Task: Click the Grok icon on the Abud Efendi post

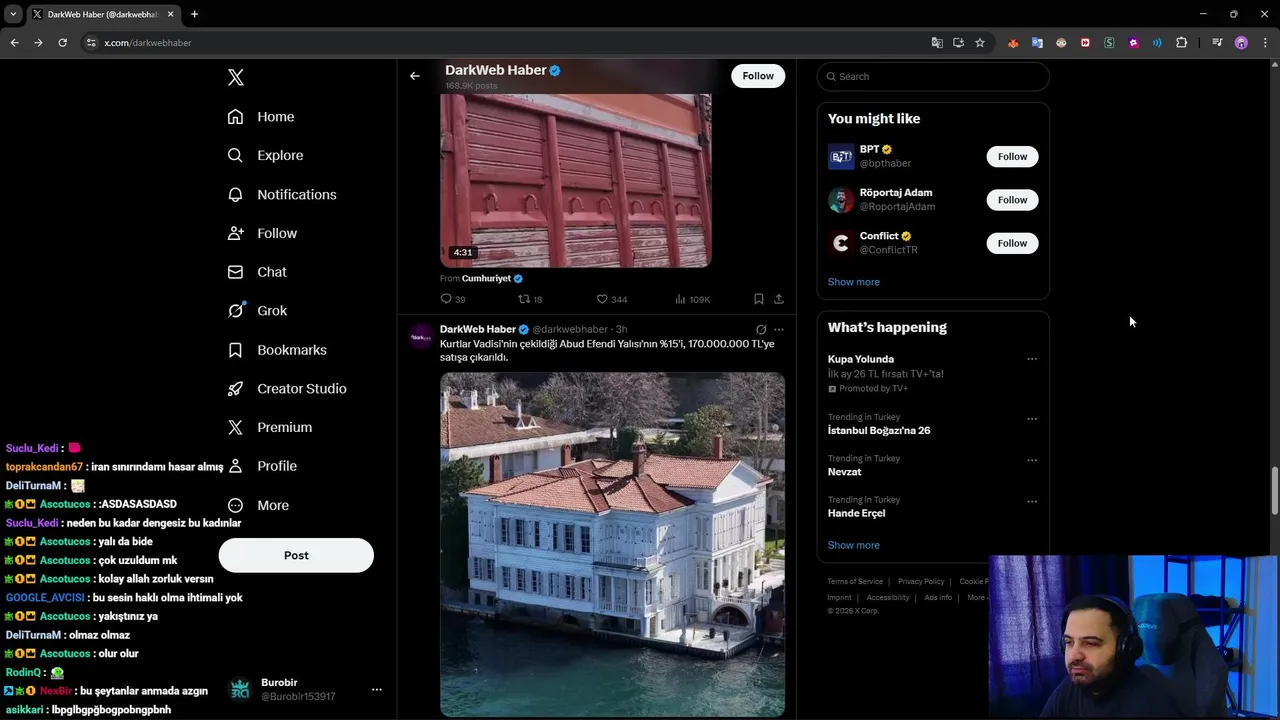Action: (761, 329)
